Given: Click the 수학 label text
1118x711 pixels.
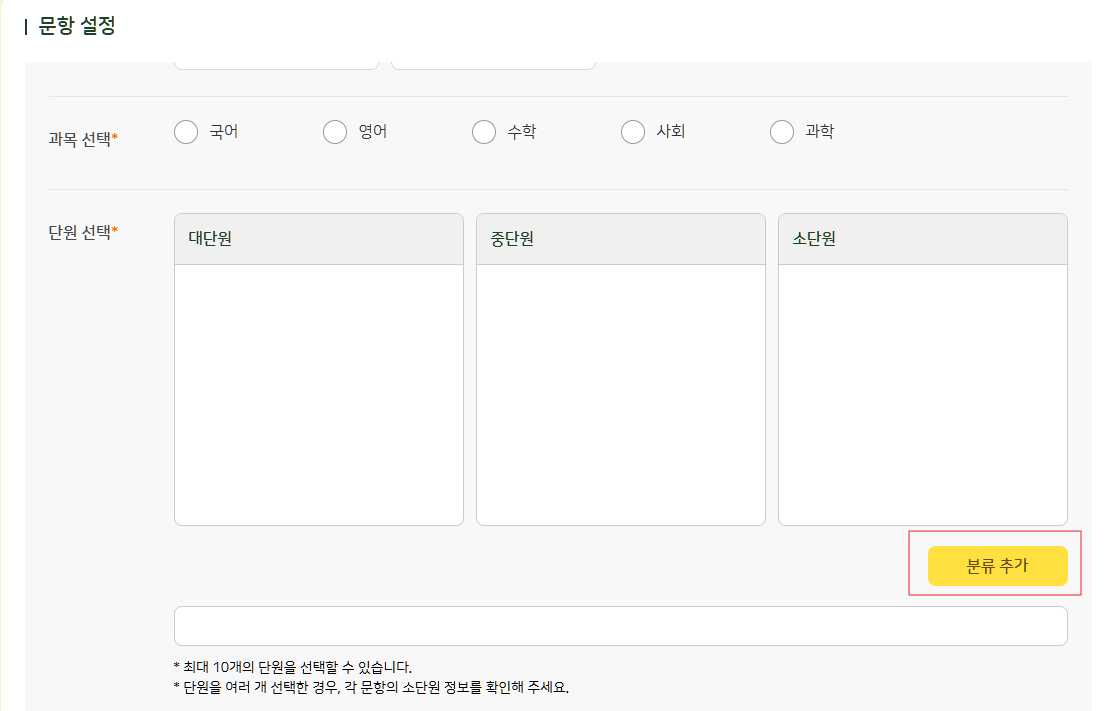Looking at the screenshot, I should tap(522, 131).
